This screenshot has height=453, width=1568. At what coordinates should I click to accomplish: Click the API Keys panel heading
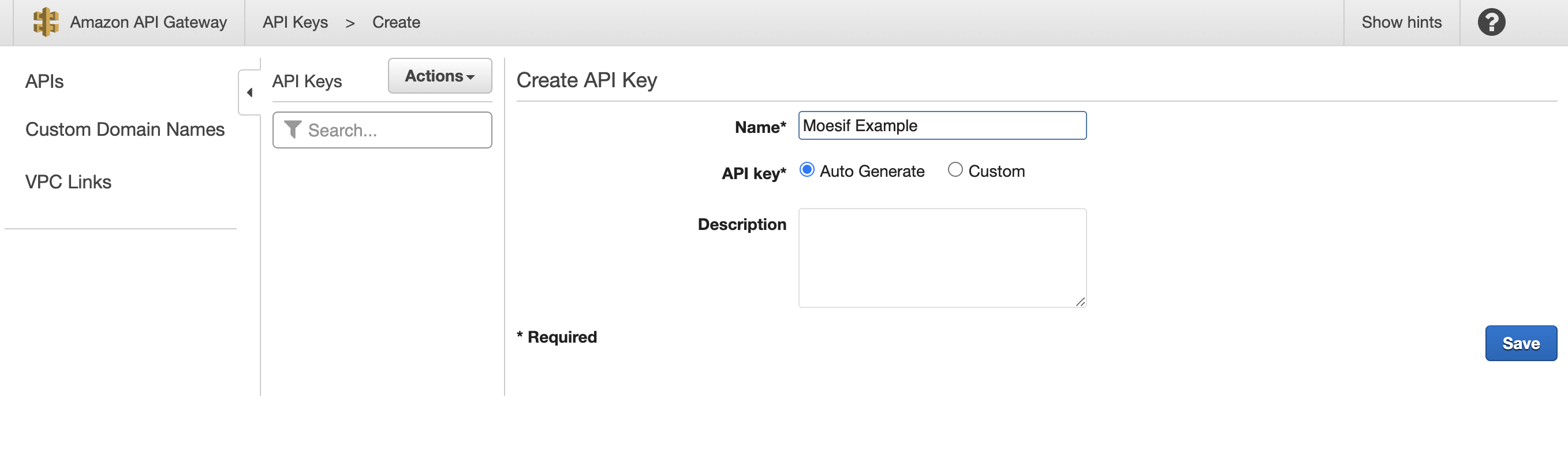pos(307,81)
